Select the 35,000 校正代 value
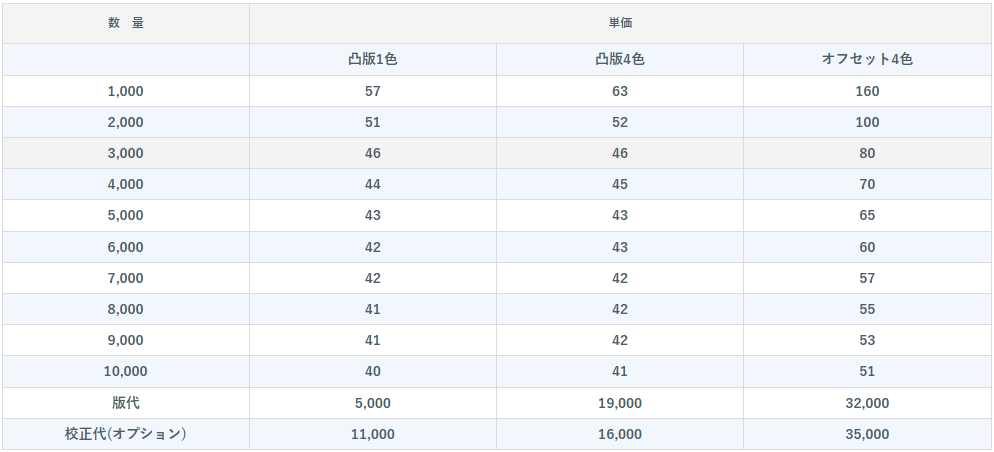 [867, 434]
